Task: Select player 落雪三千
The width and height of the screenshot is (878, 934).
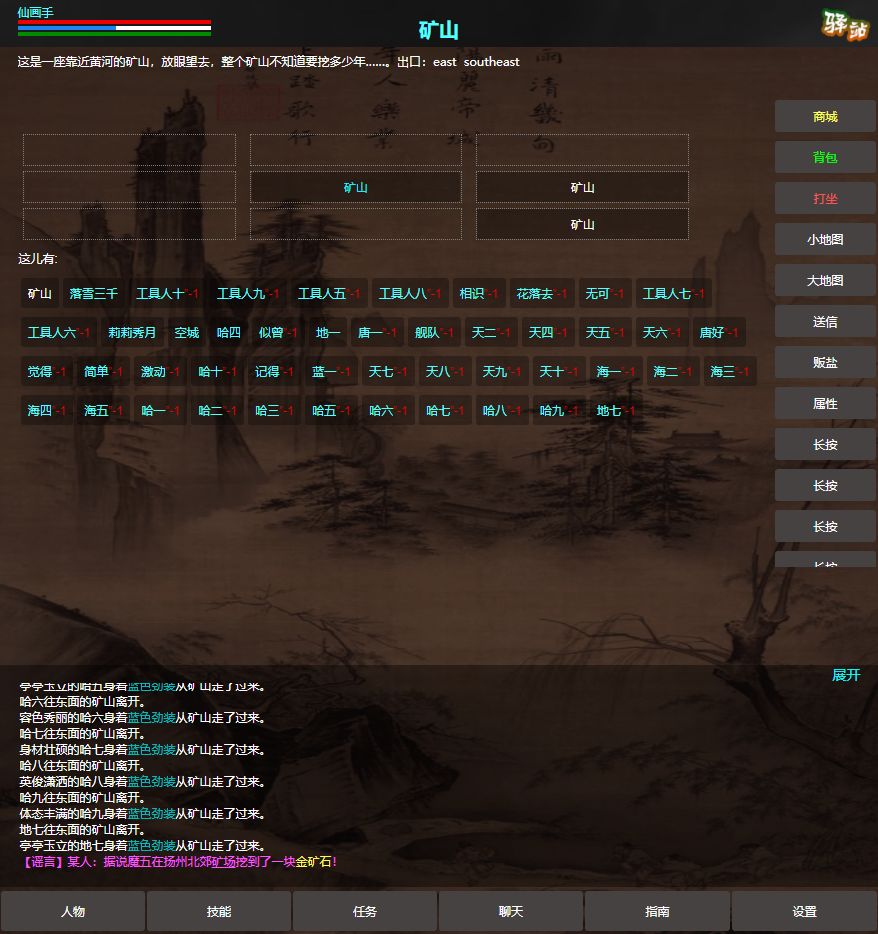Action: pos(94,294)
